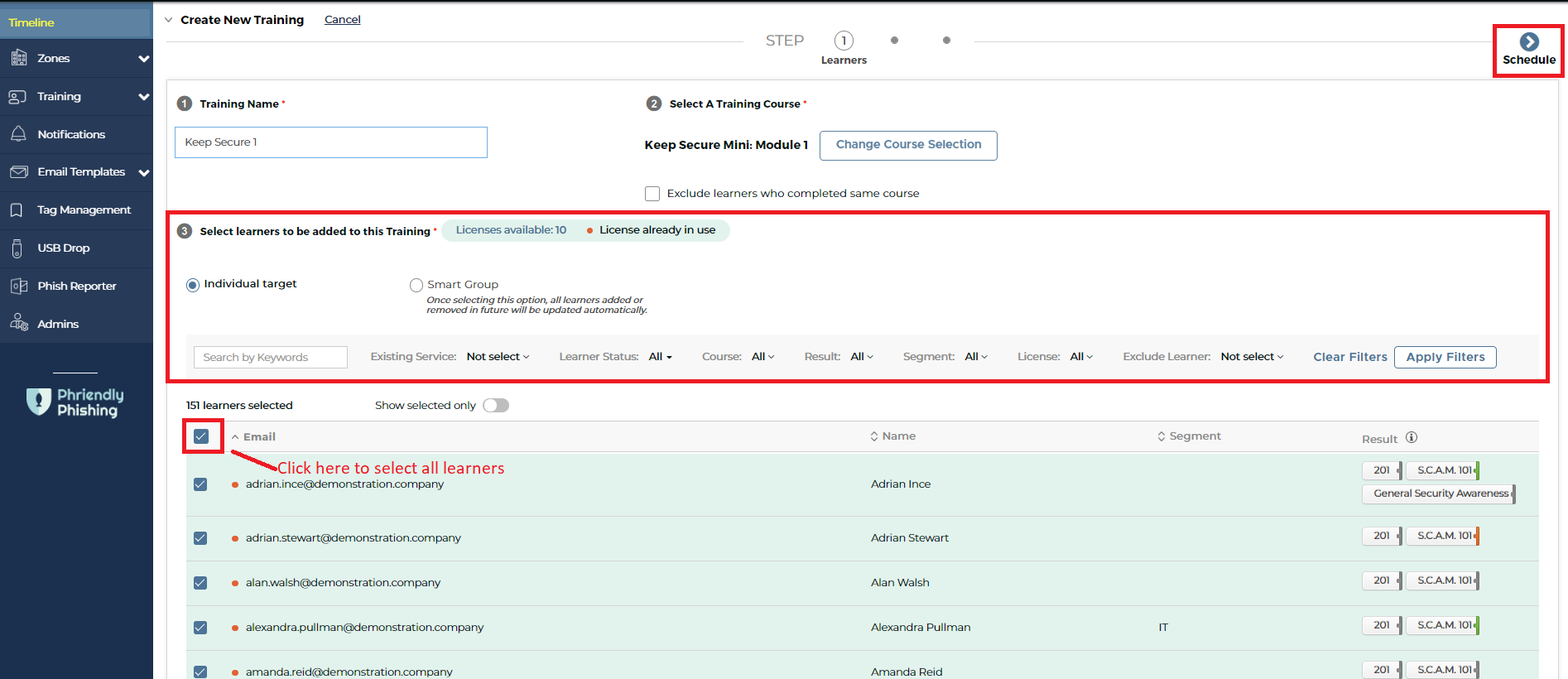Click the USB Drop drive icon
This screenshot has width=1568, height=679.
17,248
